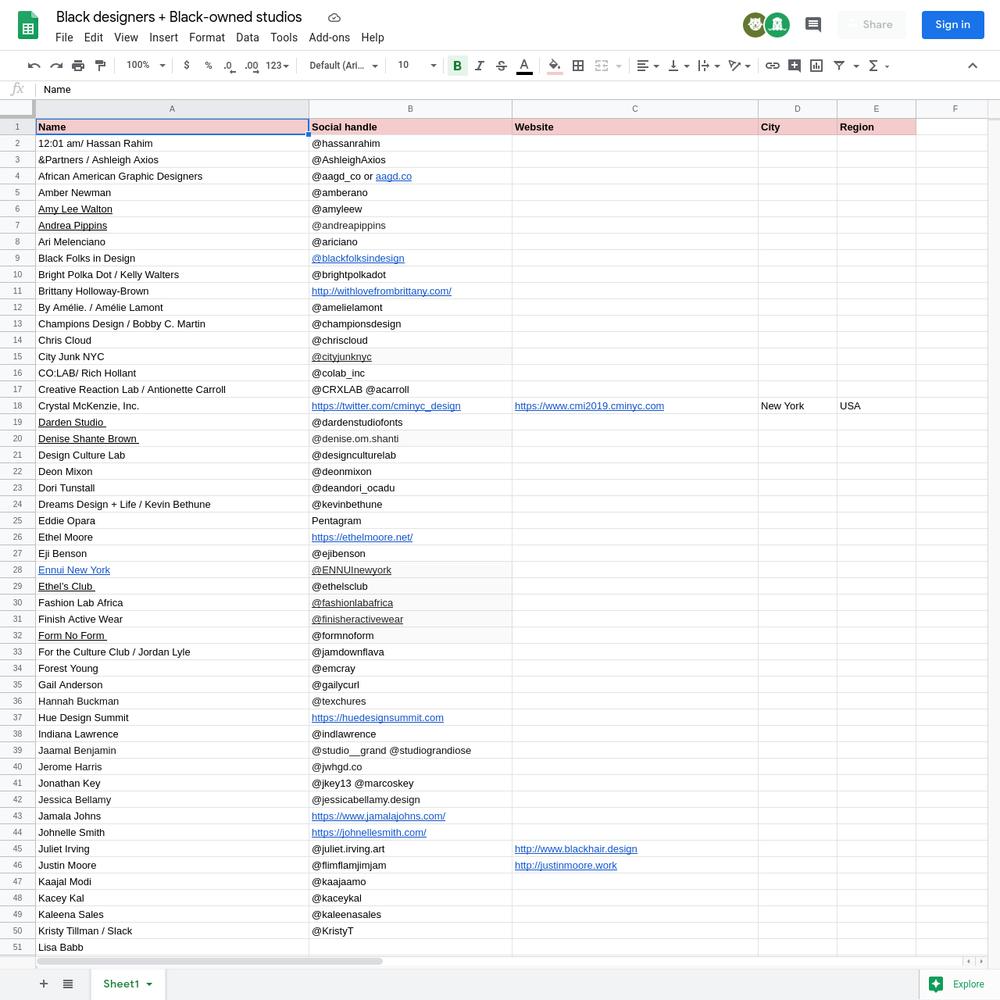The width and height of the screenshot is (1000, 1000).
Task: Increase decimal places
Action: [251, 66]
